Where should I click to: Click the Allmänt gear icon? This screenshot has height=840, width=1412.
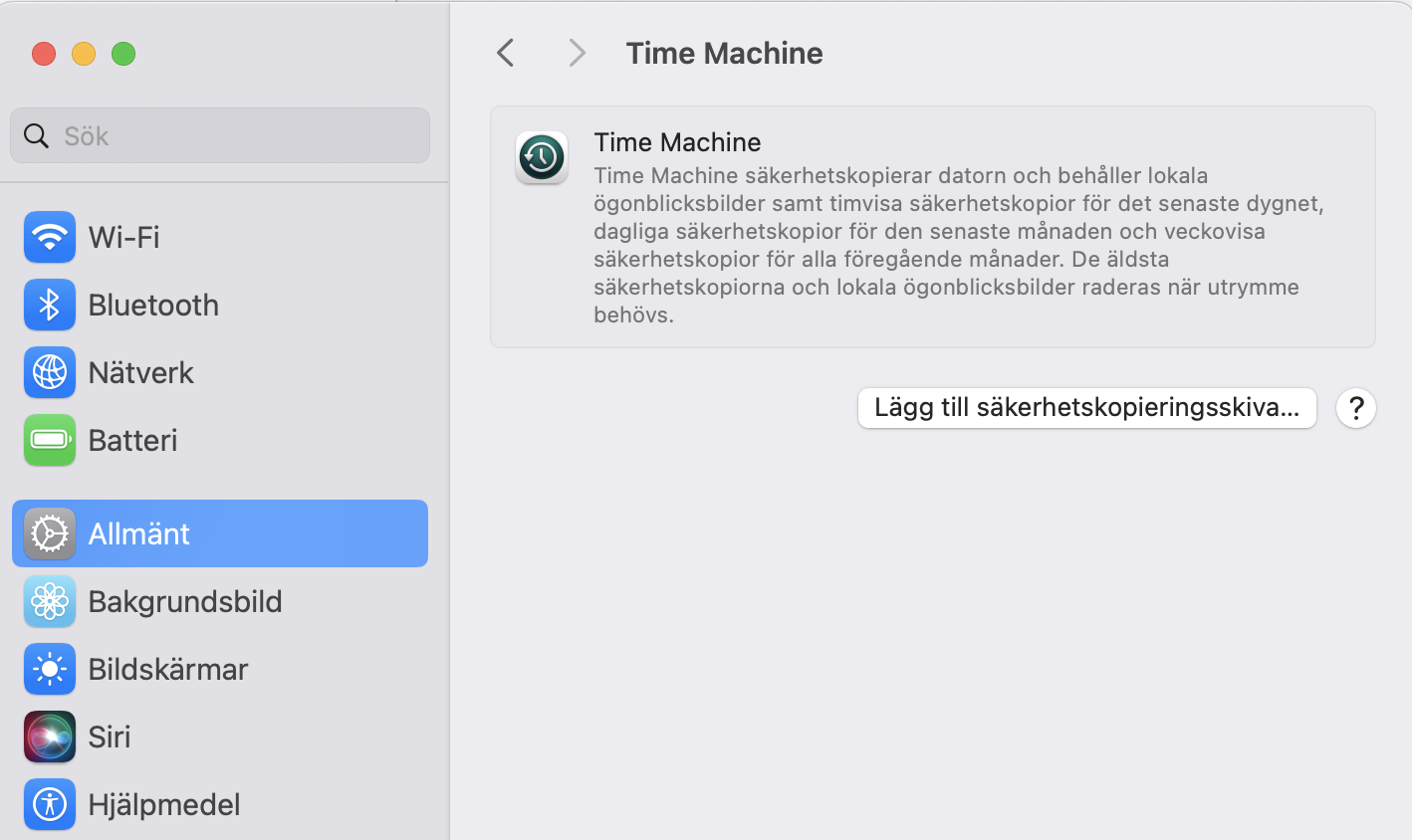tap(50, 533)
